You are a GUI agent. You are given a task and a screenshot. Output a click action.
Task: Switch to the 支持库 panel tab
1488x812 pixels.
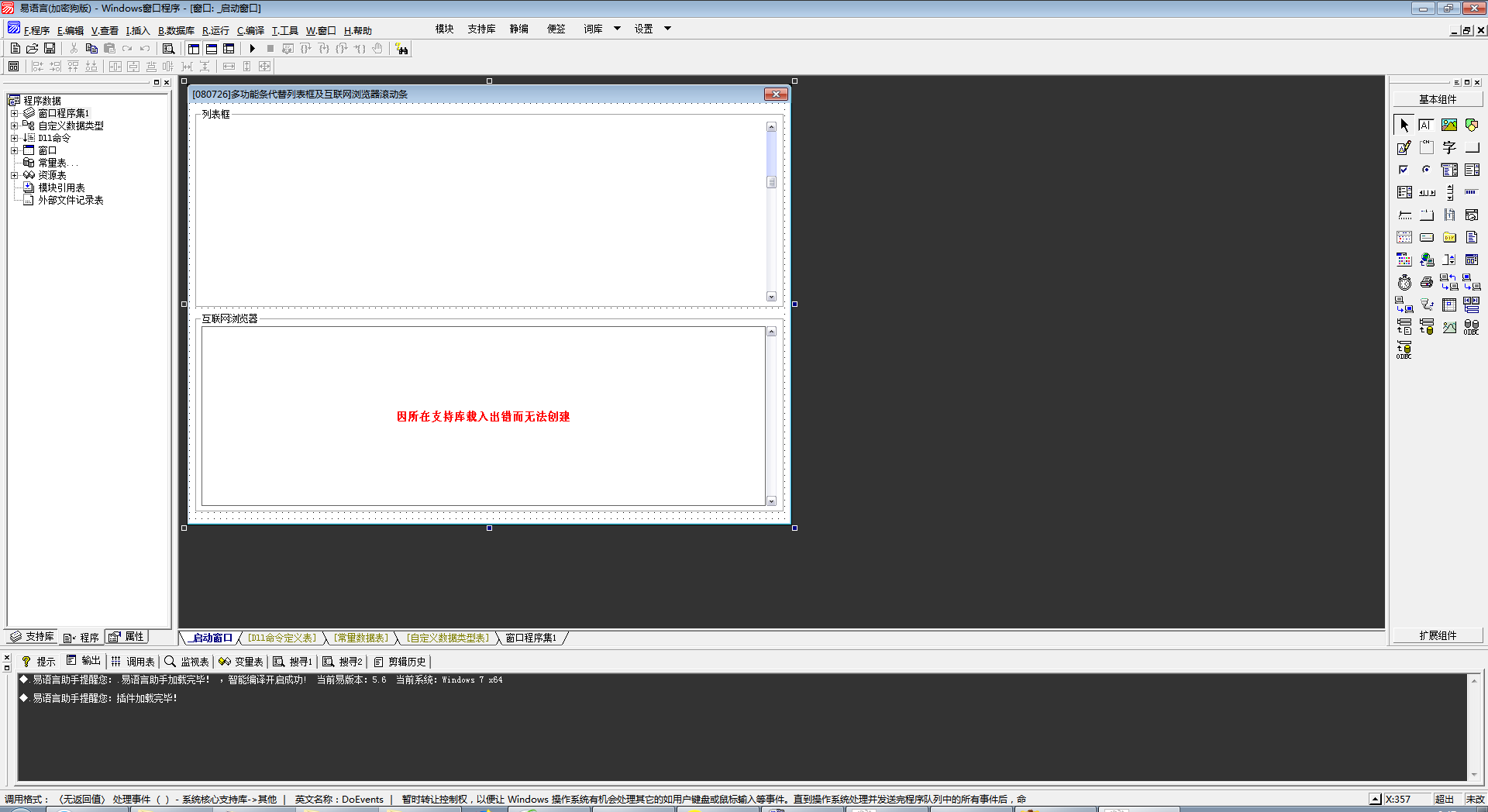pos(32,637)
